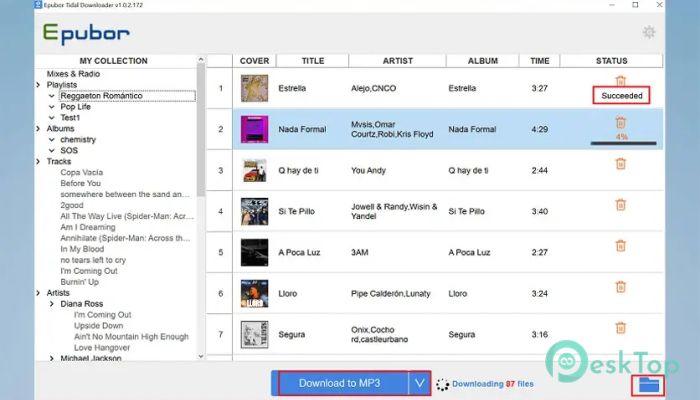700x400 pixels.
Task: Select Upside Down under Diana Ross
Action: (99, 325)
